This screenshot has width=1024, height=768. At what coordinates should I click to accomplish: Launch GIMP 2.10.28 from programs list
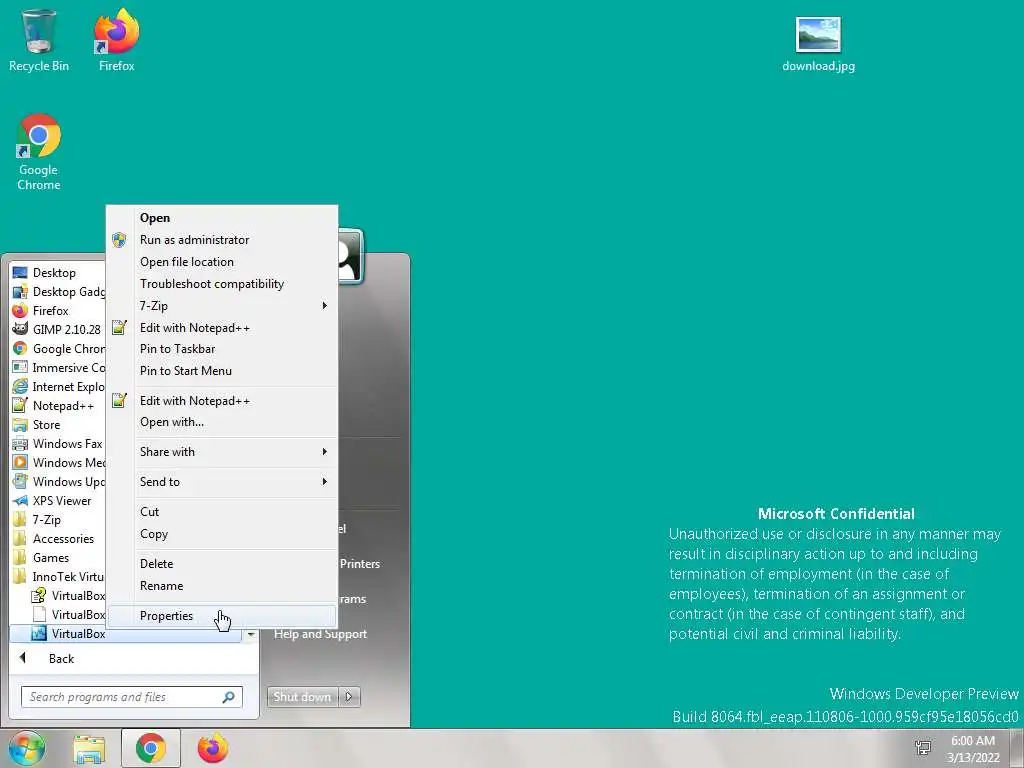click(x=57, y=329)
